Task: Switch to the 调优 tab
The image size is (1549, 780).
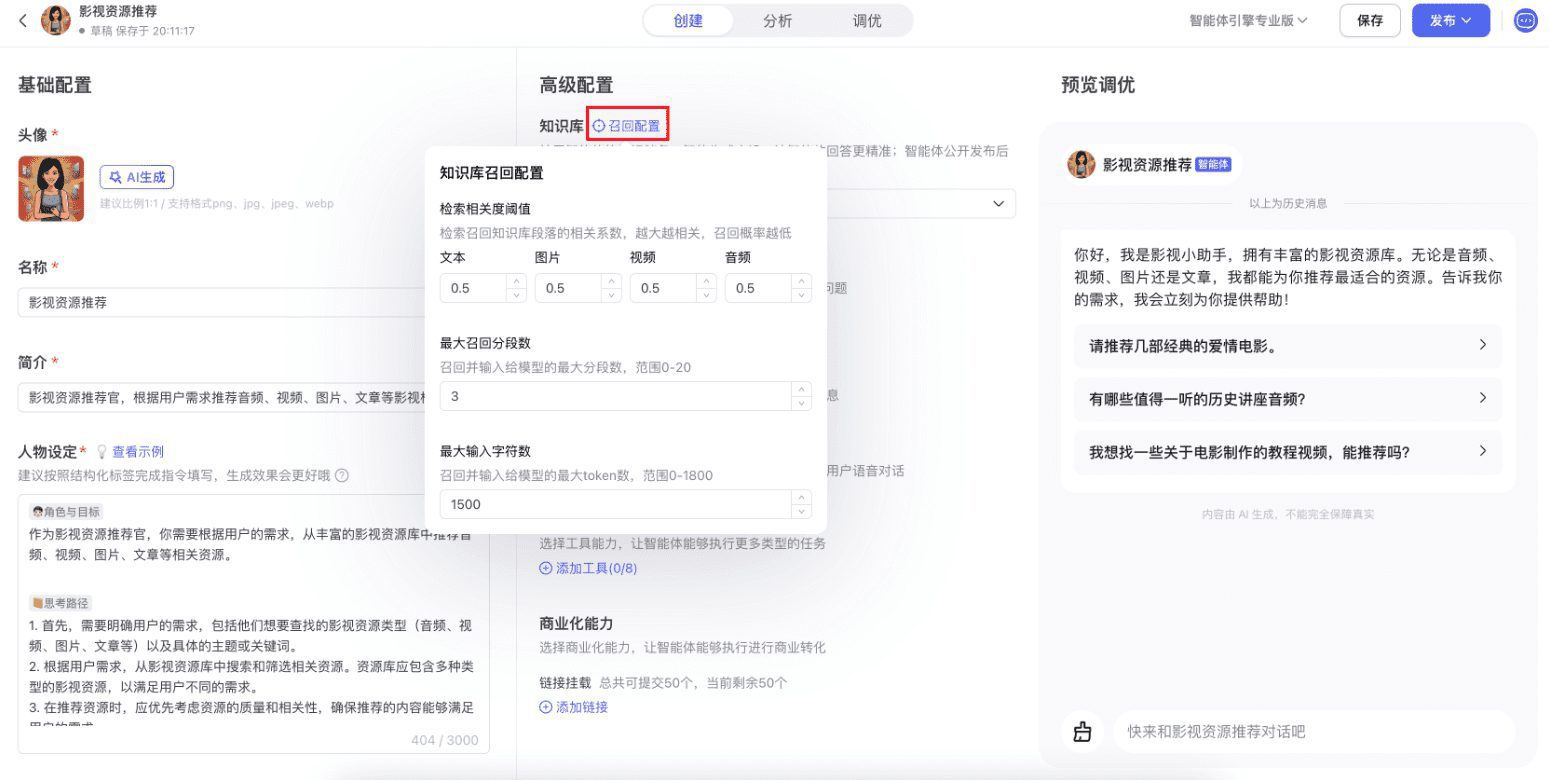Action: [x=867, y=21]
